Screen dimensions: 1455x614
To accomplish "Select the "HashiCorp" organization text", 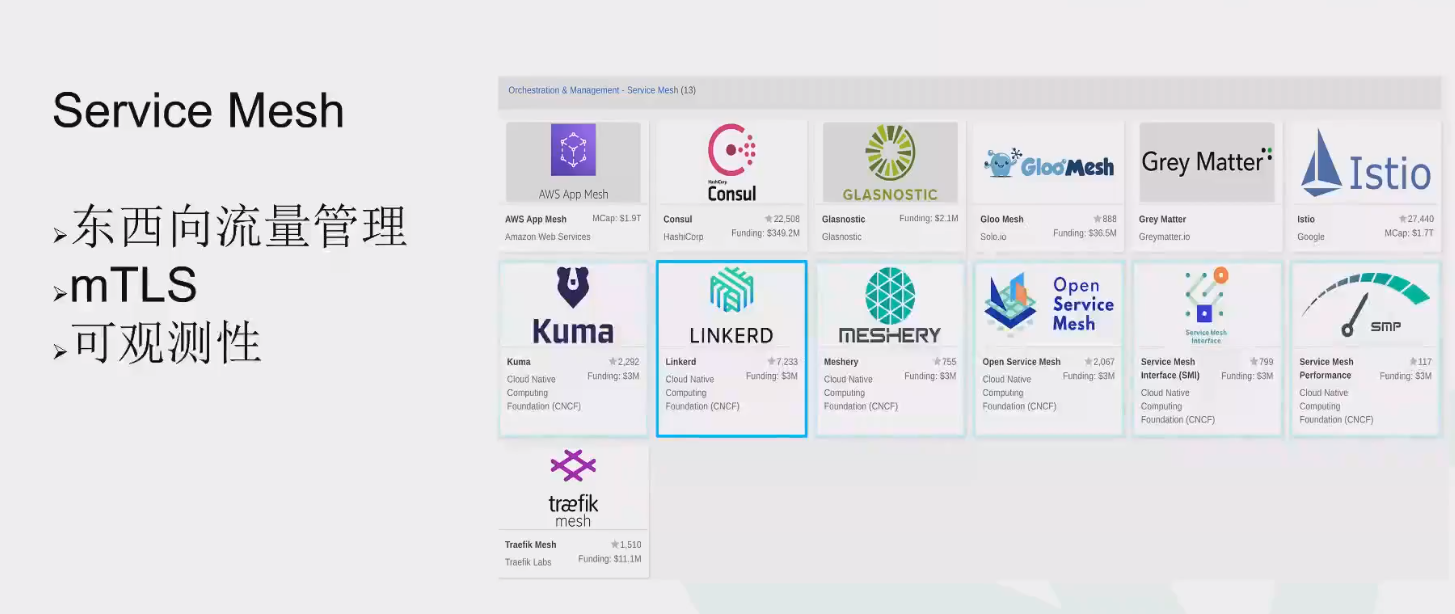I will point(684,237).
